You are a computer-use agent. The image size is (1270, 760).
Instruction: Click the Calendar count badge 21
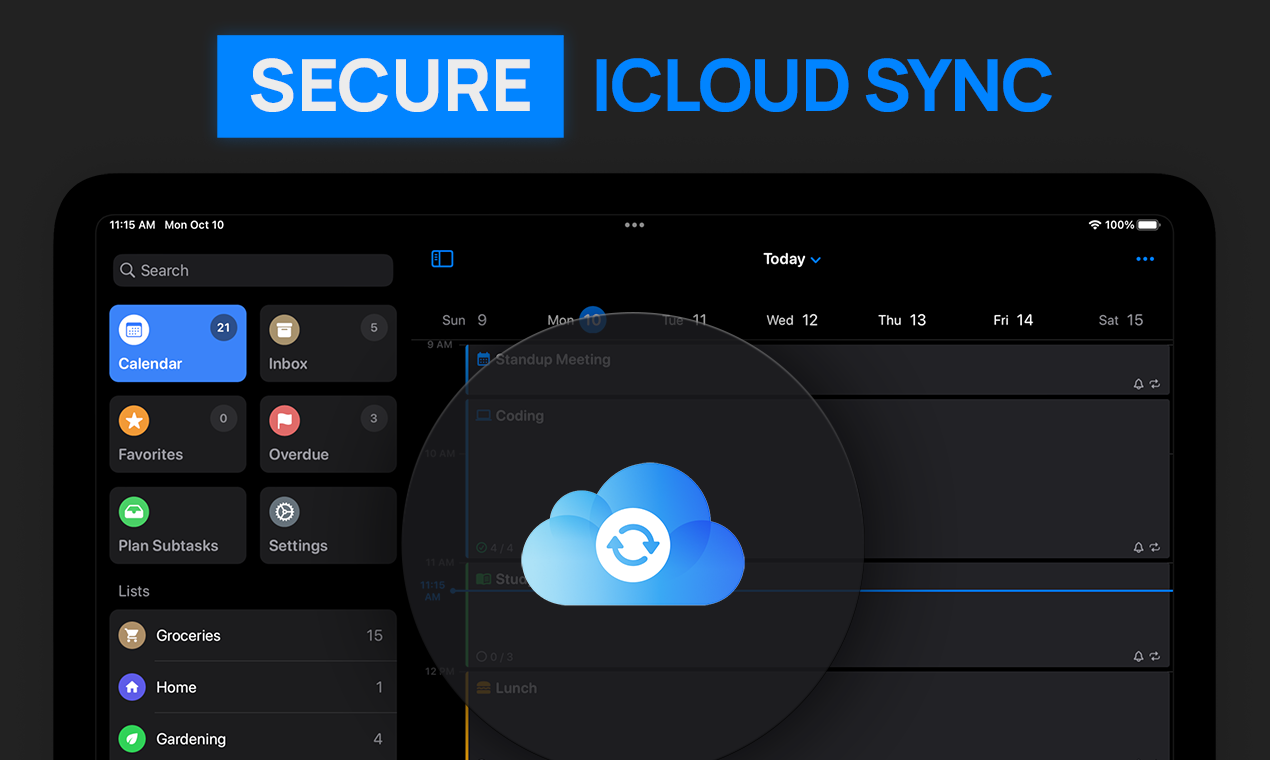pos(223,328)
